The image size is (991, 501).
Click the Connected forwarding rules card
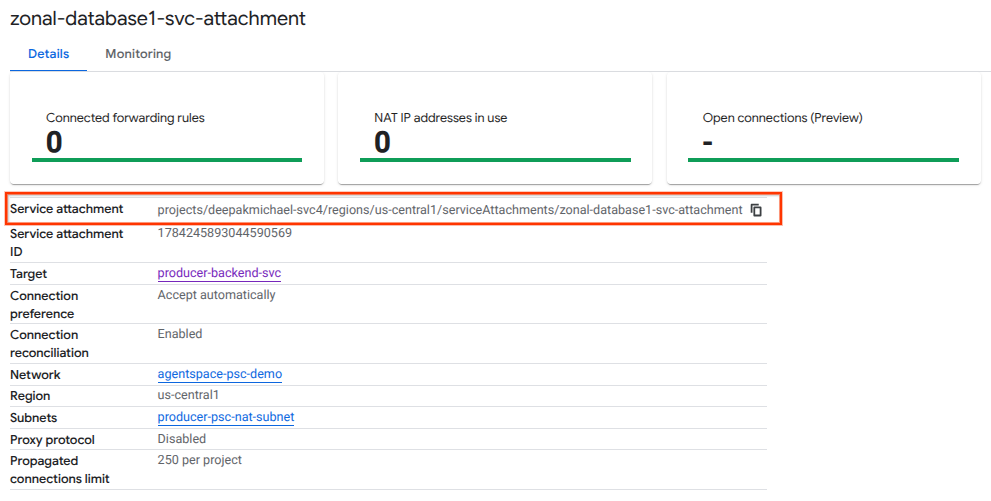point(167,128)
